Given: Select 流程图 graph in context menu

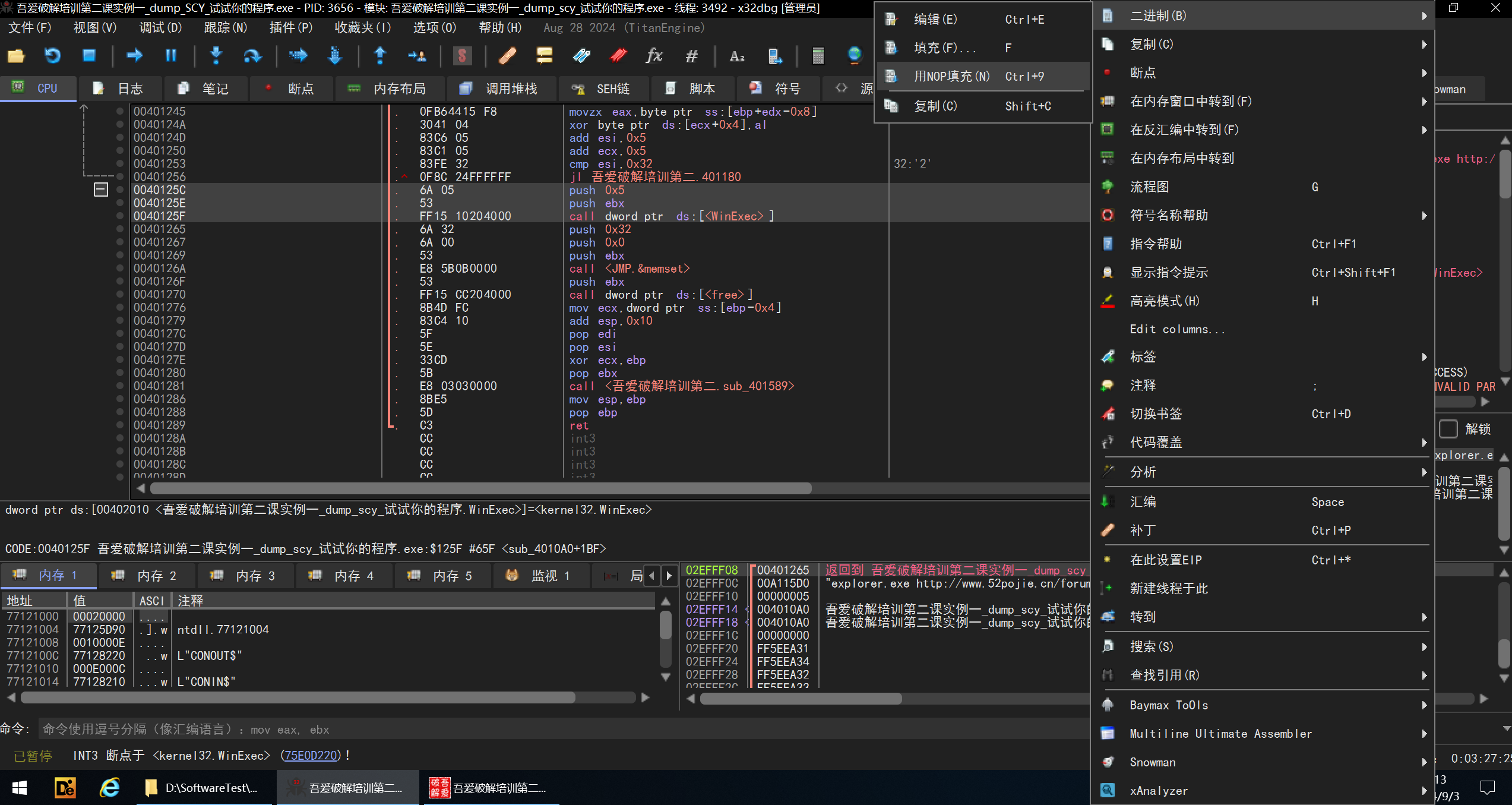Looking at the screenshot, I should [1264, 187].
